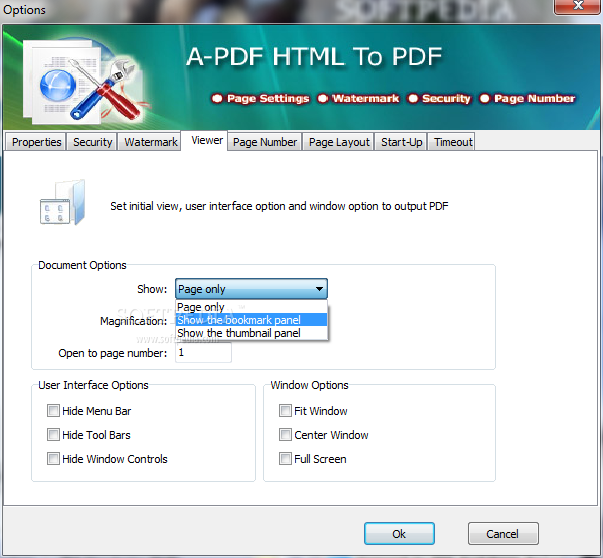Go to the Page Number tab
603x558 pixels.
coord(265,142)
